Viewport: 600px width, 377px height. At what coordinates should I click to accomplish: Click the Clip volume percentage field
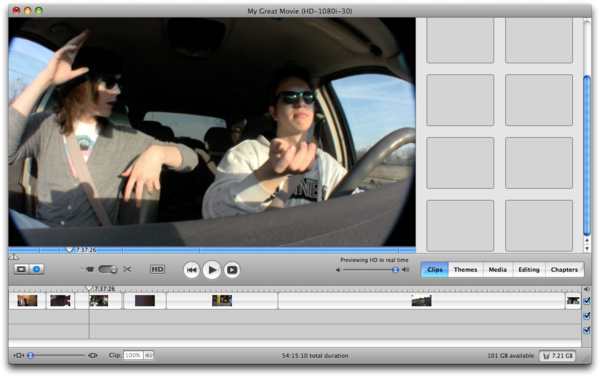(x=133, y=356)
